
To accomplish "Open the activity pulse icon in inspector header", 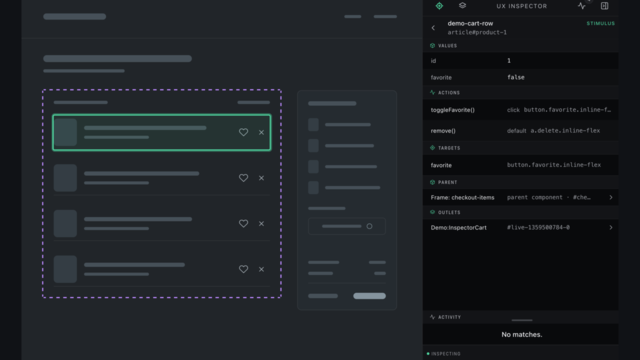I will [x=582, y=6].
